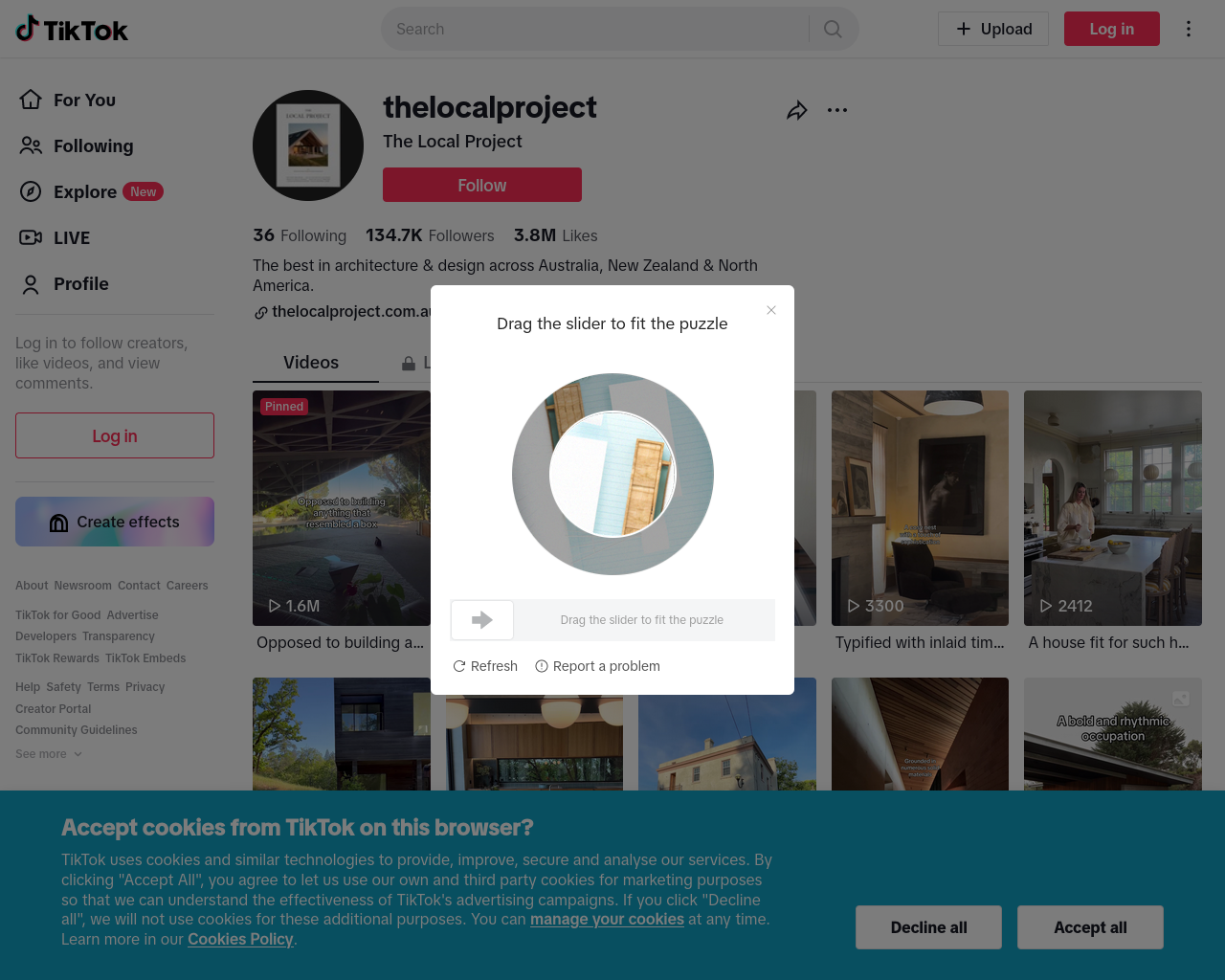Open the pinned video with 1.6M views

342,508
